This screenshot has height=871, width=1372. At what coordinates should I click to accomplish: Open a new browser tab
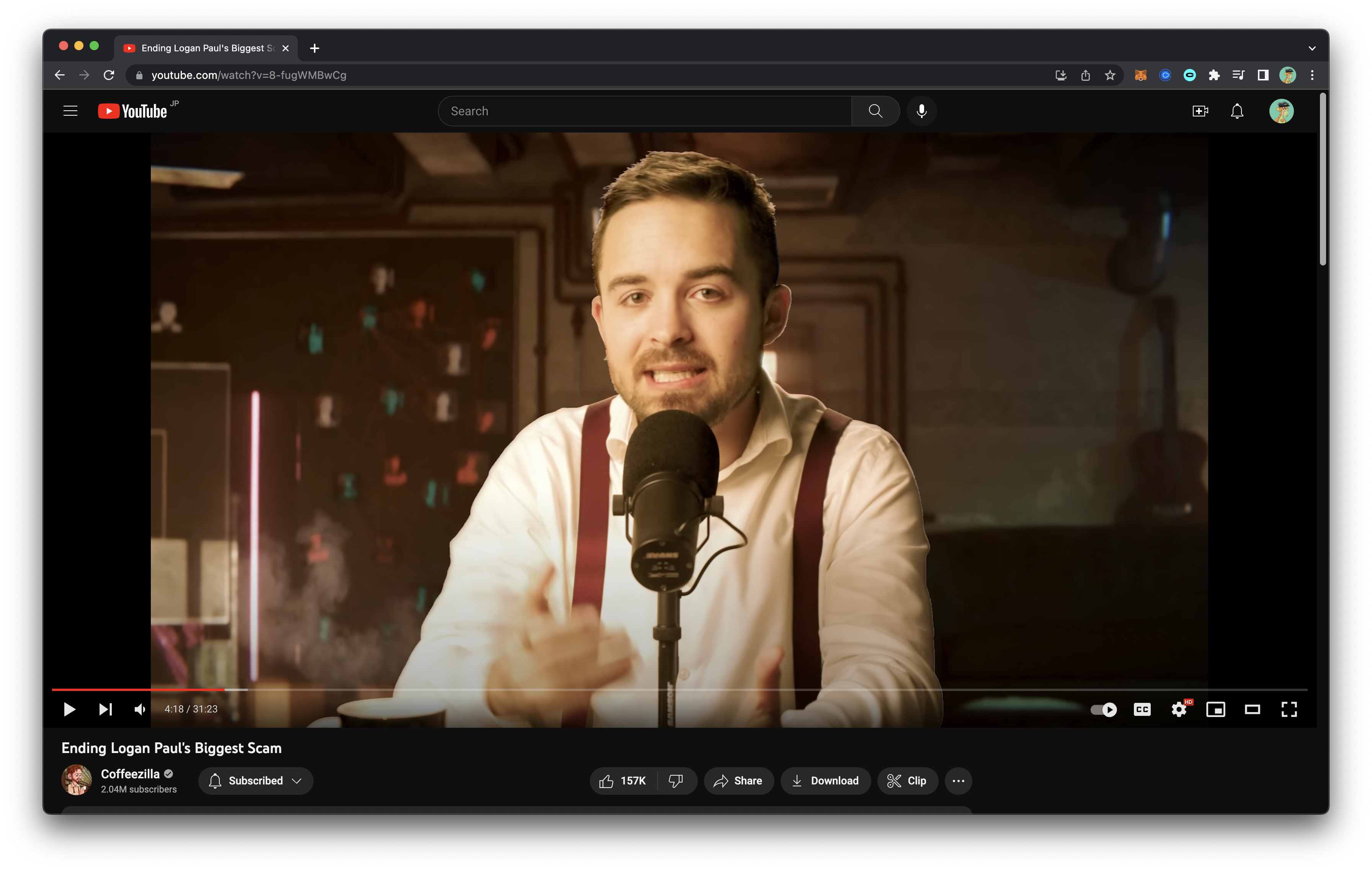(x=315, y=48)
